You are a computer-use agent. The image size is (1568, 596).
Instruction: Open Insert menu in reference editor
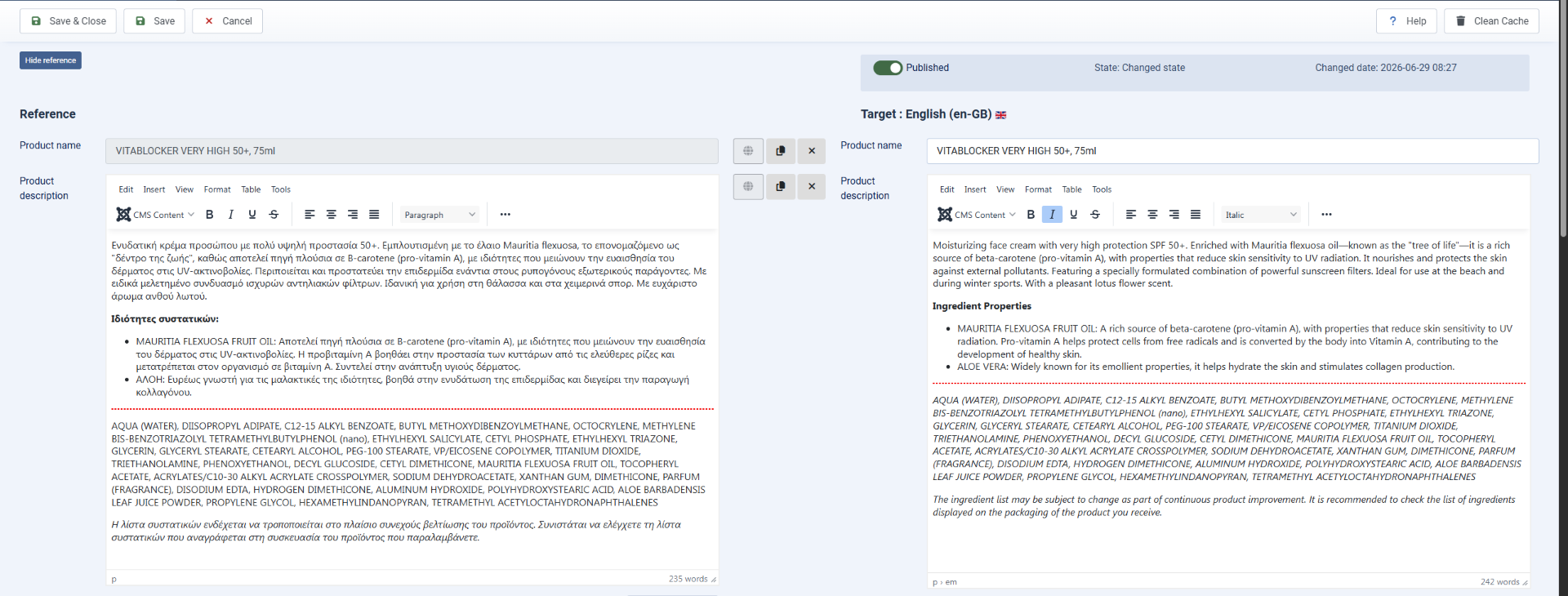click(154, 189)
